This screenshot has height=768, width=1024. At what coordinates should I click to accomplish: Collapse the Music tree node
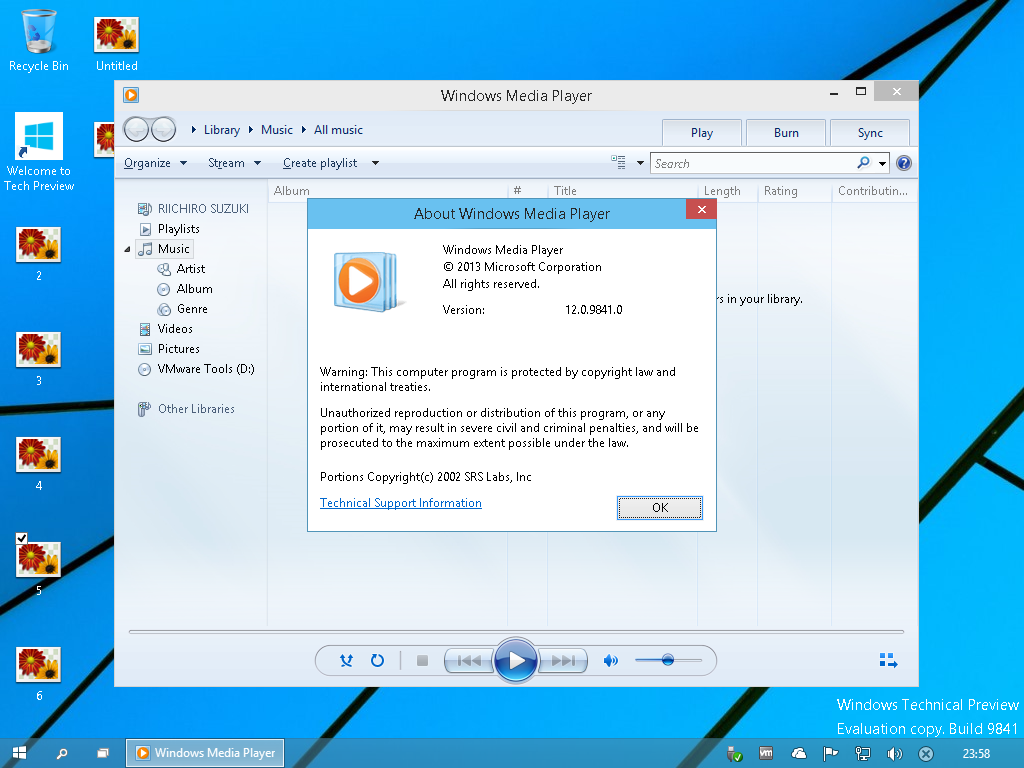127,249
